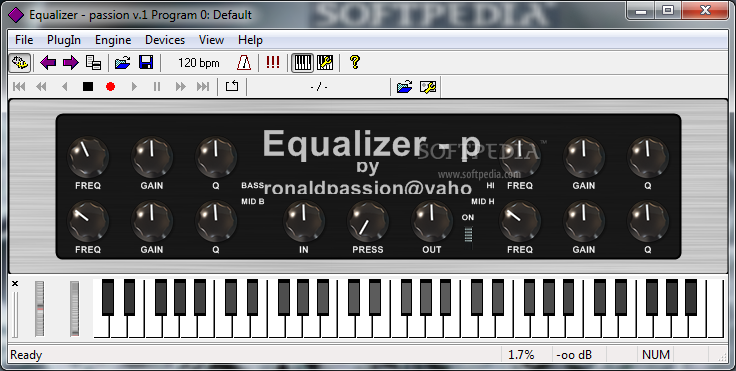This screenshot has width=736, height=371.
Task: Click the MID H Q knob
Action: pyautogui.click(x=648, y=221)
